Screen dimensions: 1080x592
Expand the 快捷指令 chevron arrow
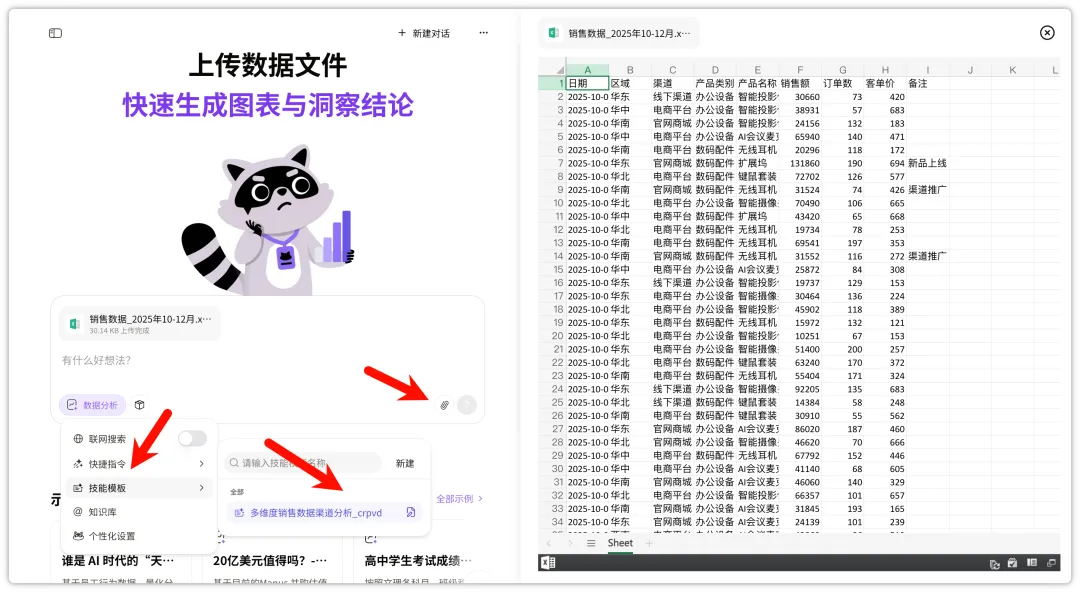[202, 463]
